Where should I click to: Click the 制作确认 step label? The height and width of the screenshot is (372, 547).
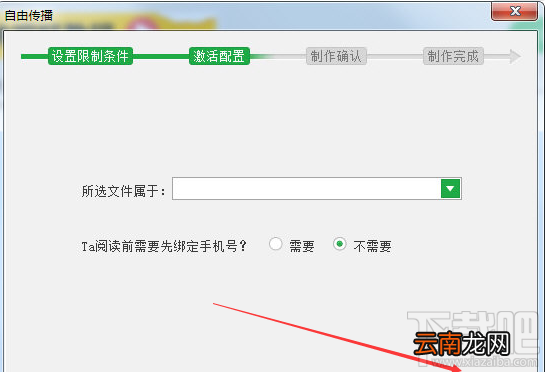[336, 56]
